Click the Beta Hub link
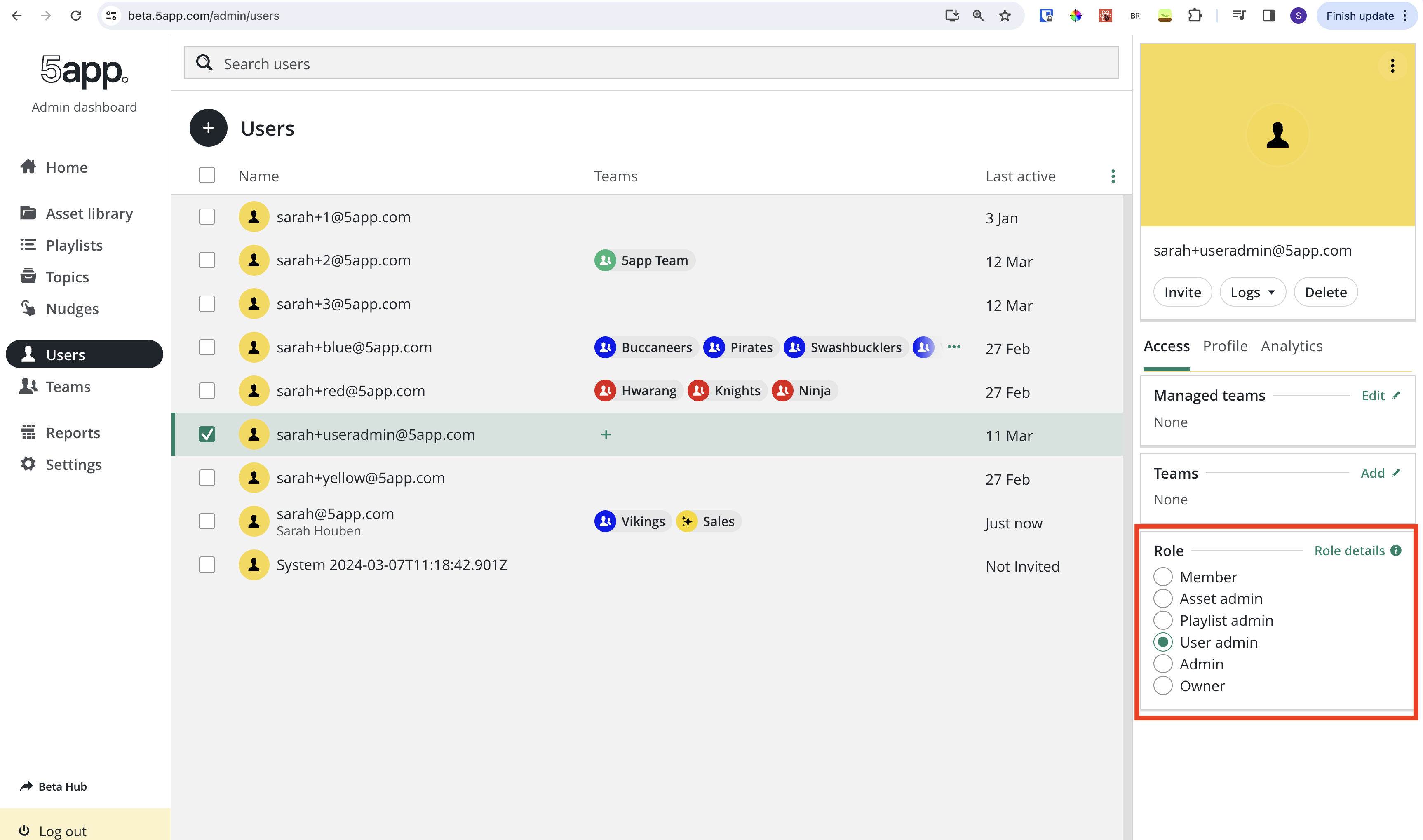 pos(53,786)
